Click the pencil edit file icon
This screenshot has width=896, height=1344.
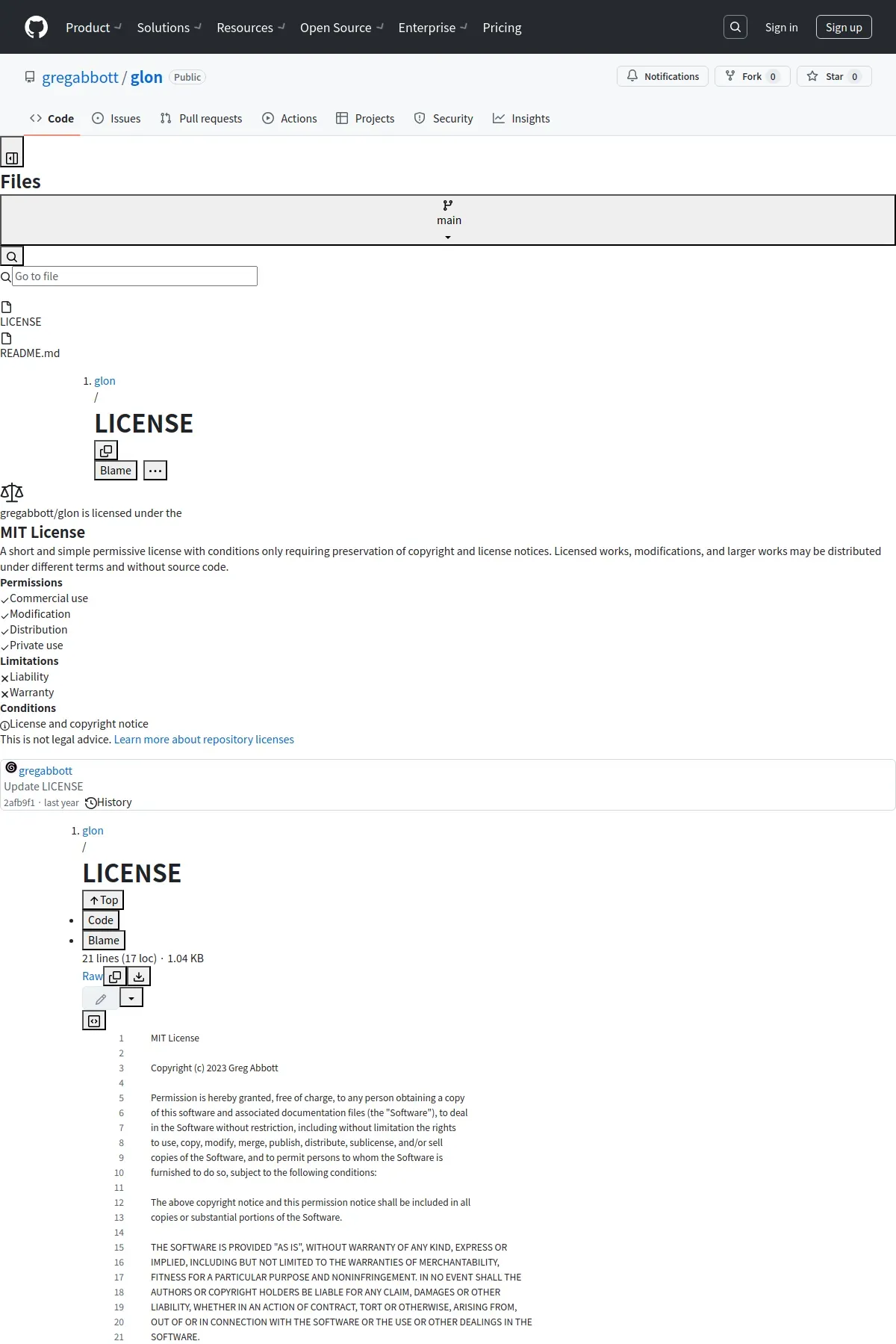(101, 999)
